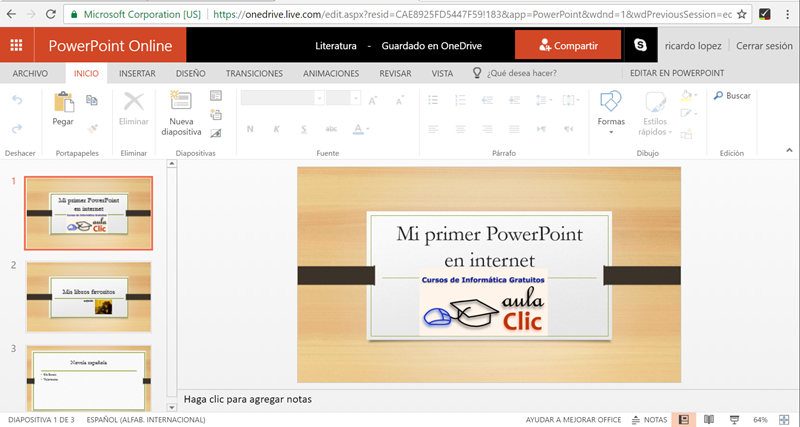Fit slide to window icon
The height and width of the screenshot is (427, 800).
pos(784,419)
